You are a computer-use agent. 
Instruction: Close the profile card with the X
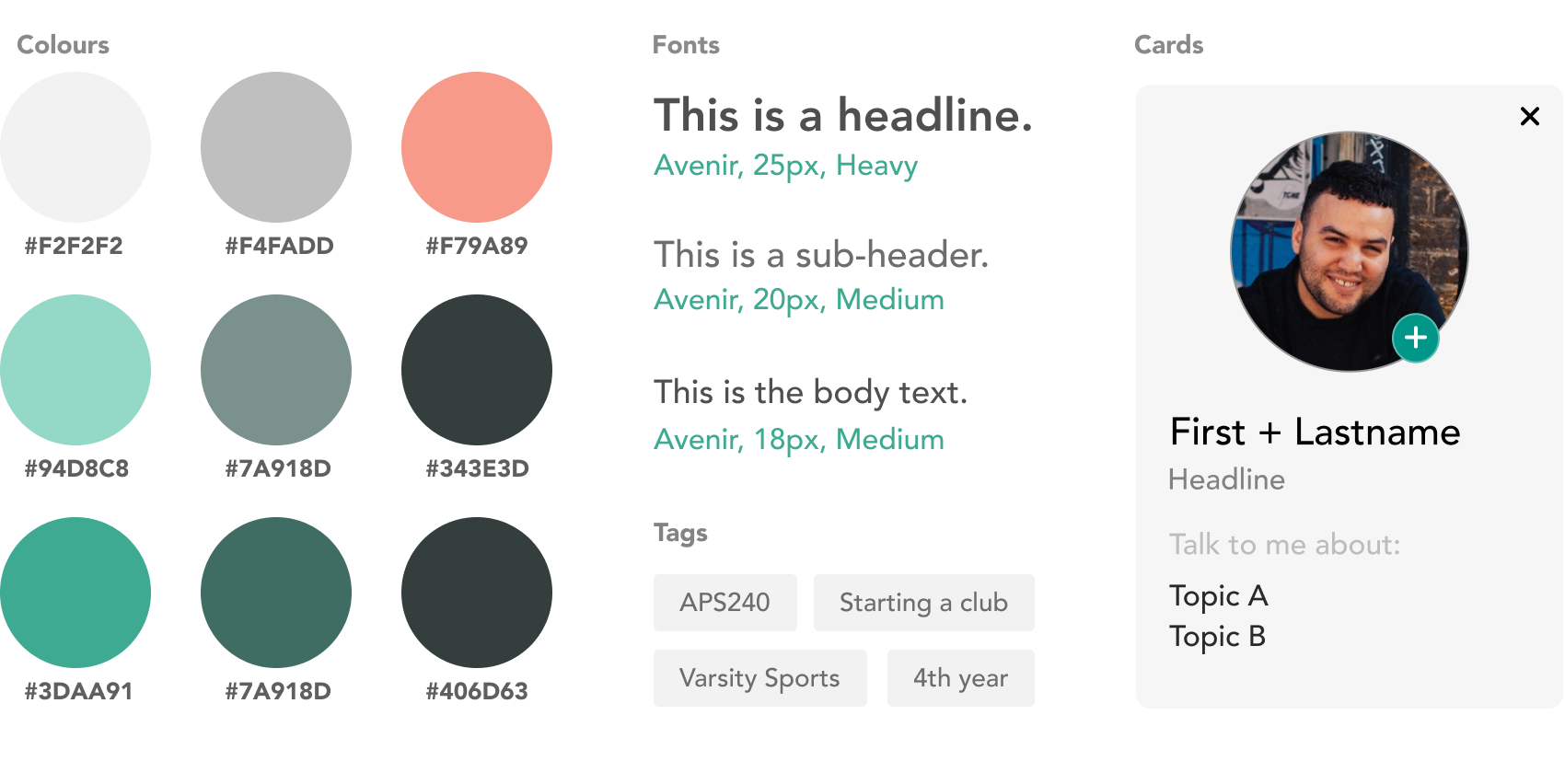(1530, 116)
